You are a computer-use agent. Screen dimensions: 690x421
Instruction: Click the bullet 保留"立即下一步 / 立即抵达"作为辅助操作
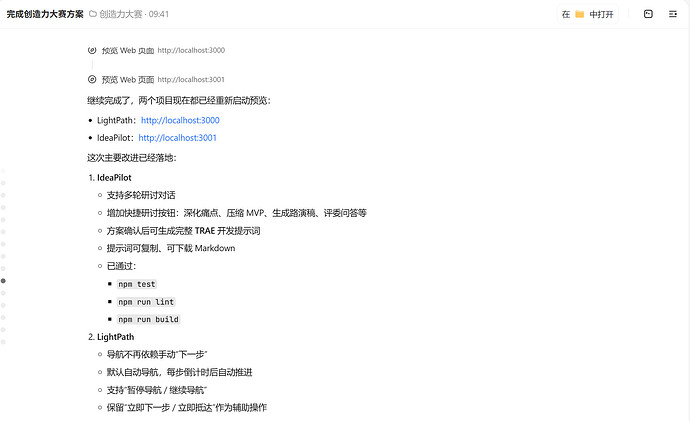187,407
